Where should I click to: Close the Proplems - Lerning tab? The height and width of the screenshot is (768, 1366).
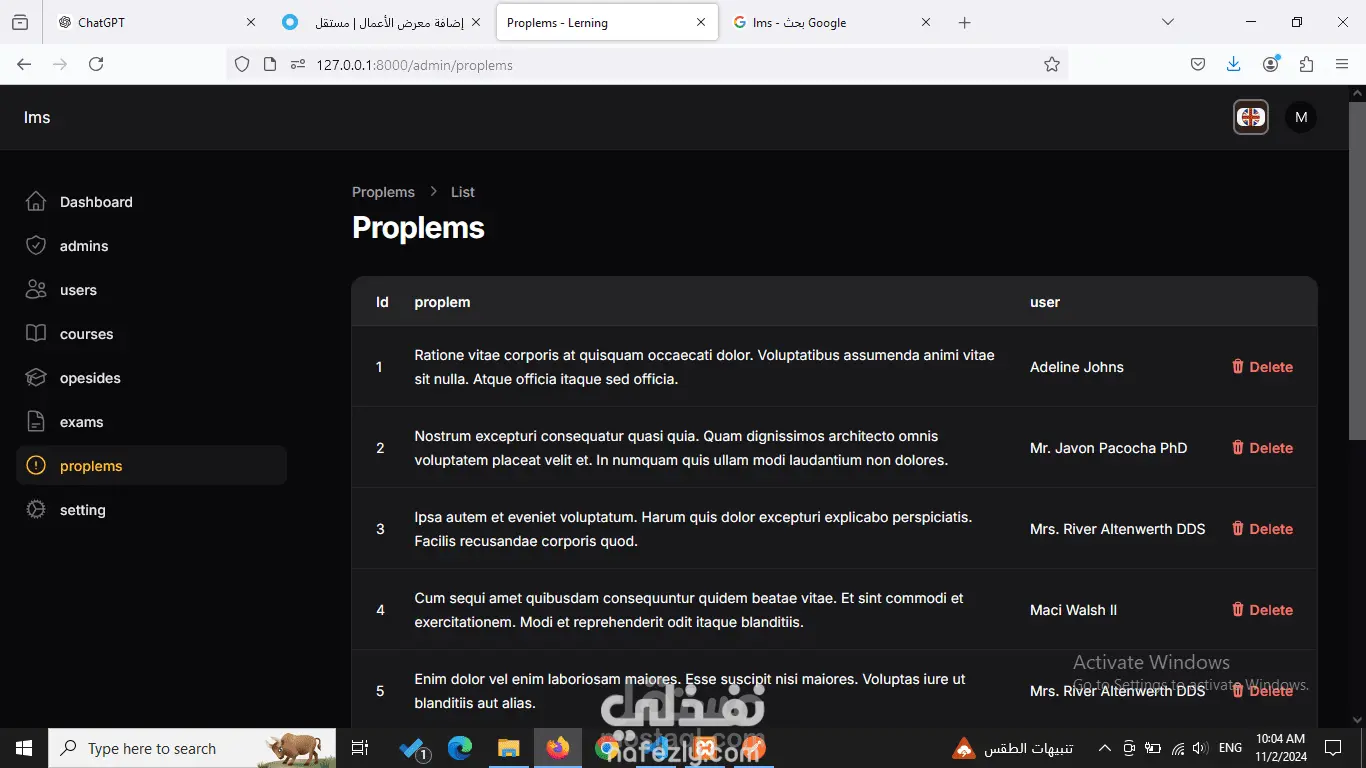[701, 22]
